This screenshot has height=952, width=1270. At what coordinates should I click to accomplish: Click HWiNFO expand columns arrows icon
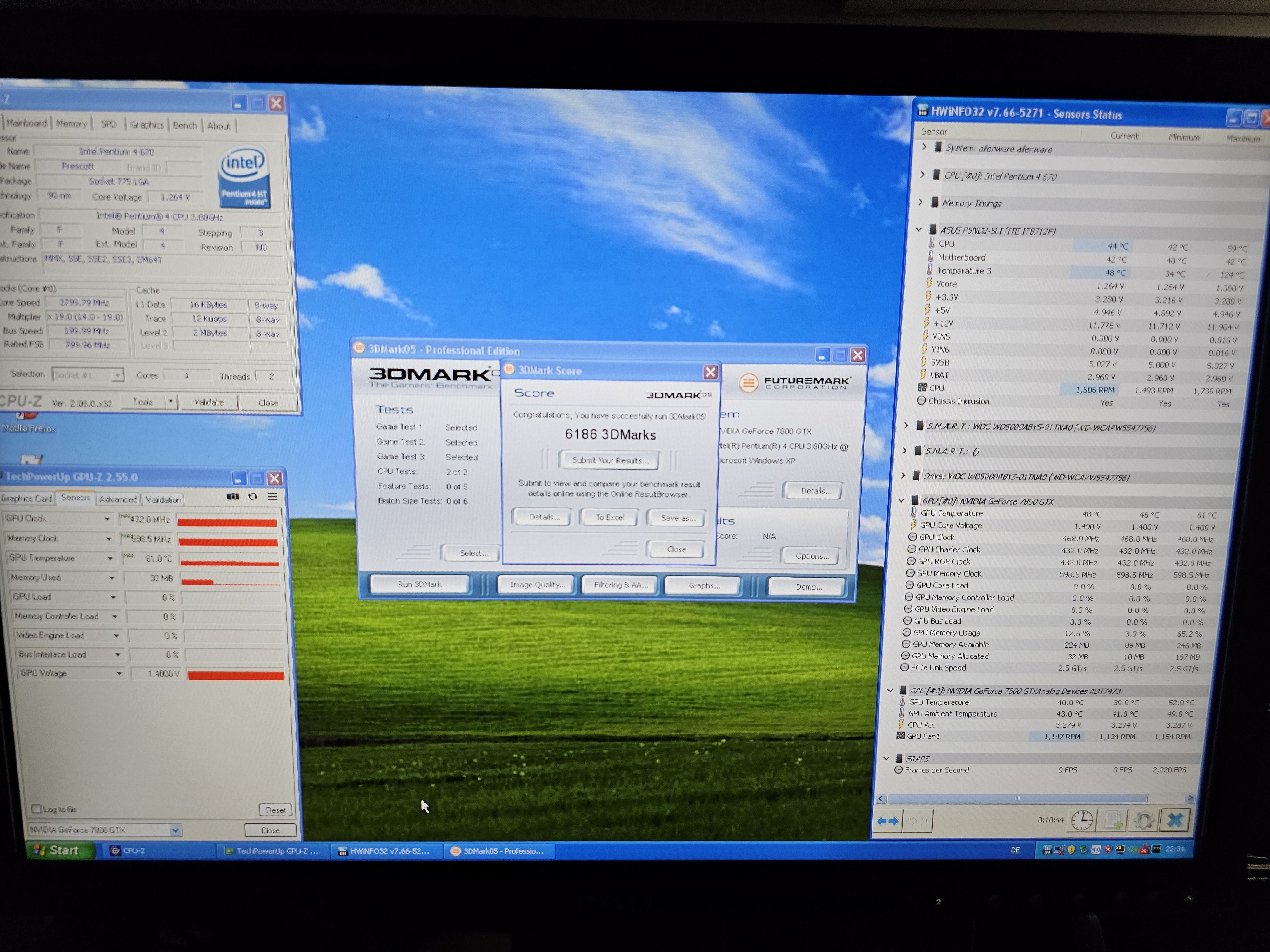pos(888,821)
